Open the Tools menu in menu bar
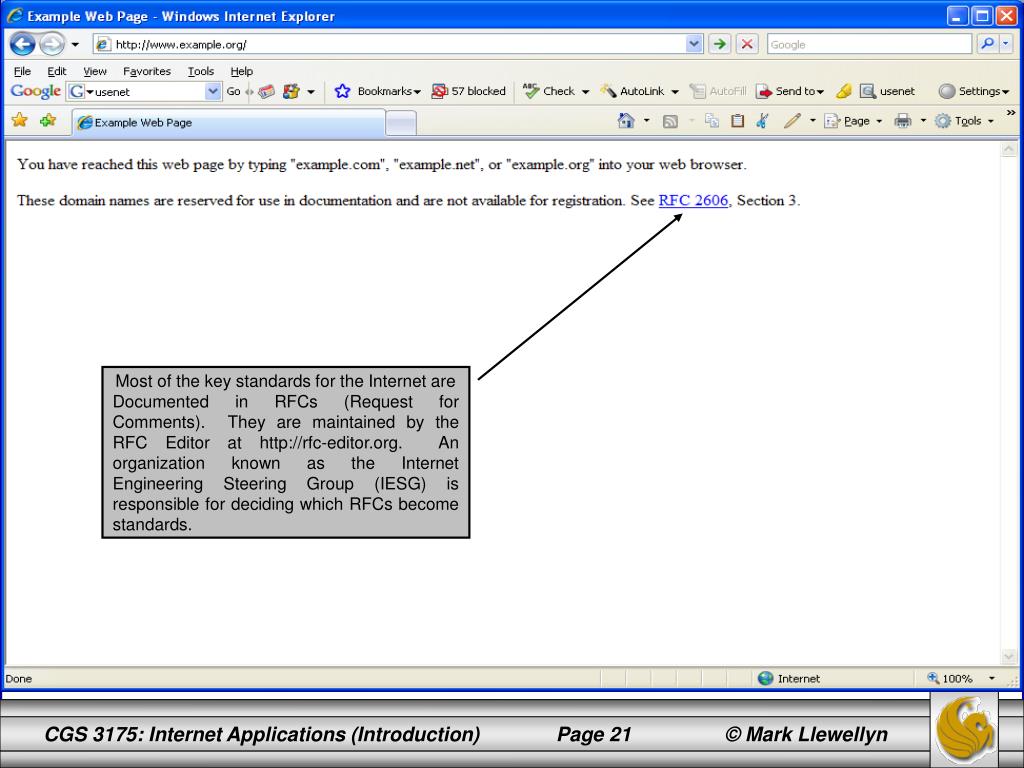1024x768 pixels. (x=200, y=71)
